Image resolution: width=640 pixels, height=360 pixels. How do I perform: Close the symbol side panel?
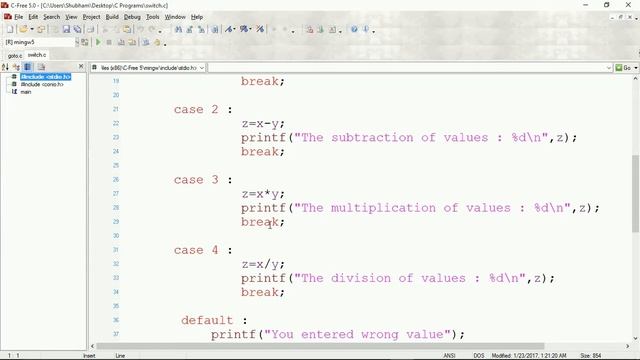pyautogui.click(x=81, y=66)
